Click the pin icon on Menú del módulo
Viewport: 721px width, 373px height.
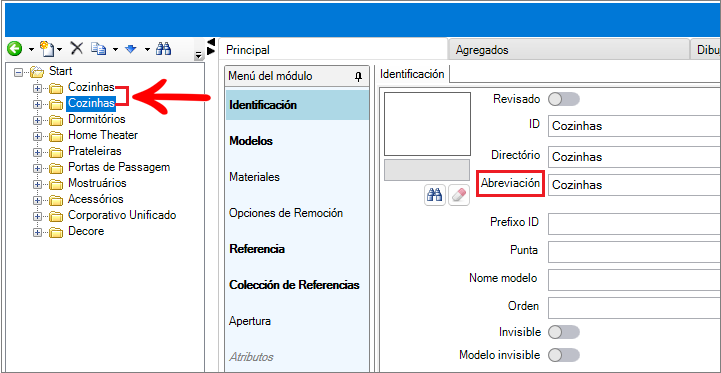pos(359,76)
